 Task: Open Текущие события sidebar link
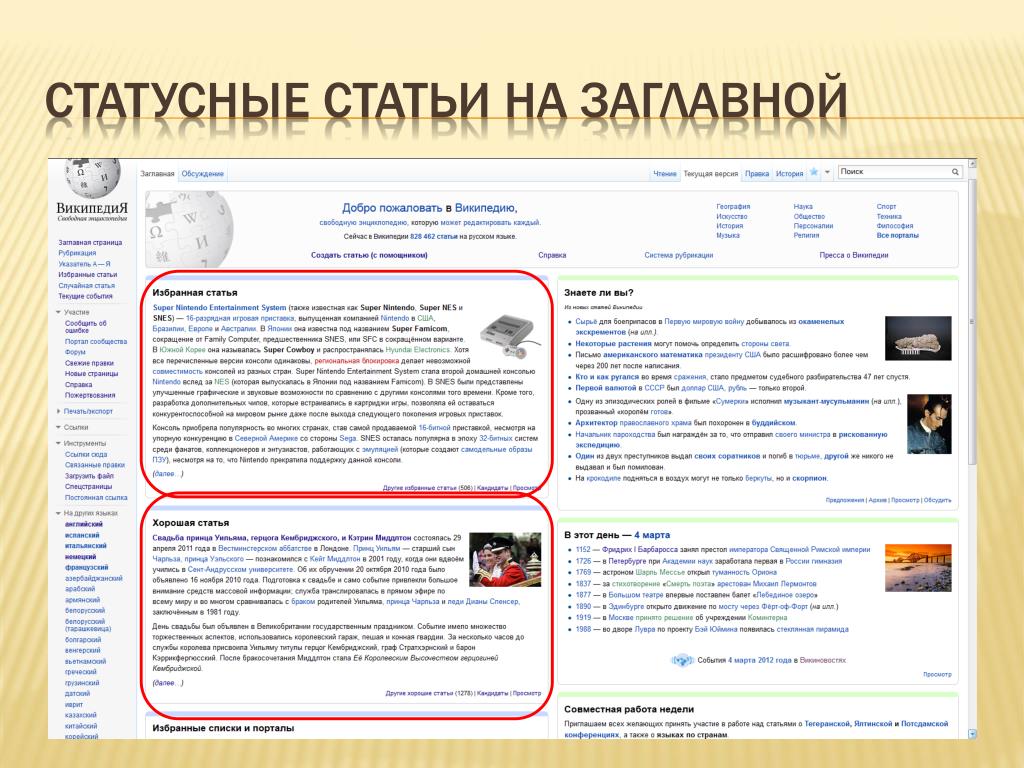click(x=86, y=296)
